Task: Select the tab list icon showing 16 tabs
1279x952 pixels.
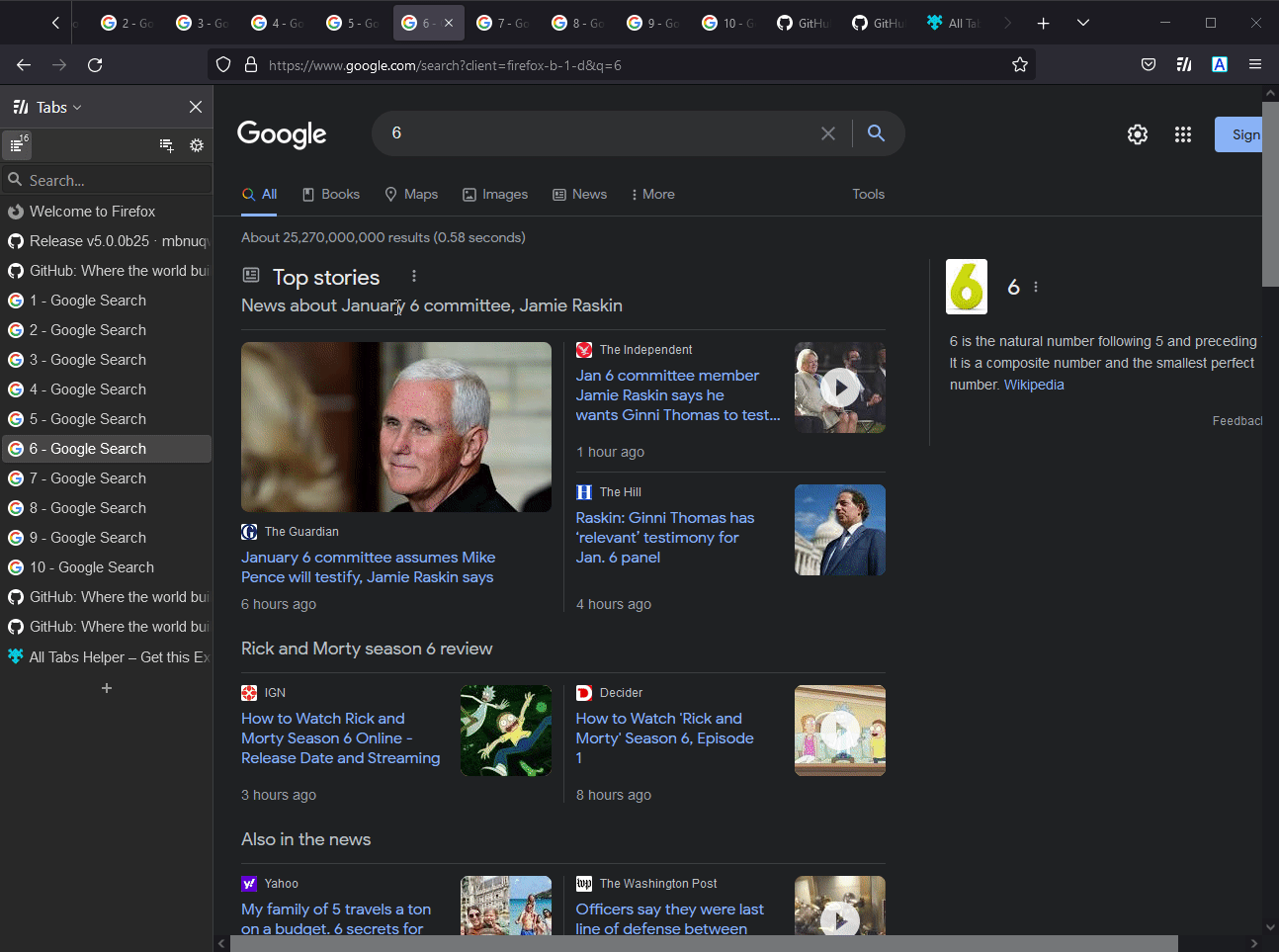Action: pos(17,145)
